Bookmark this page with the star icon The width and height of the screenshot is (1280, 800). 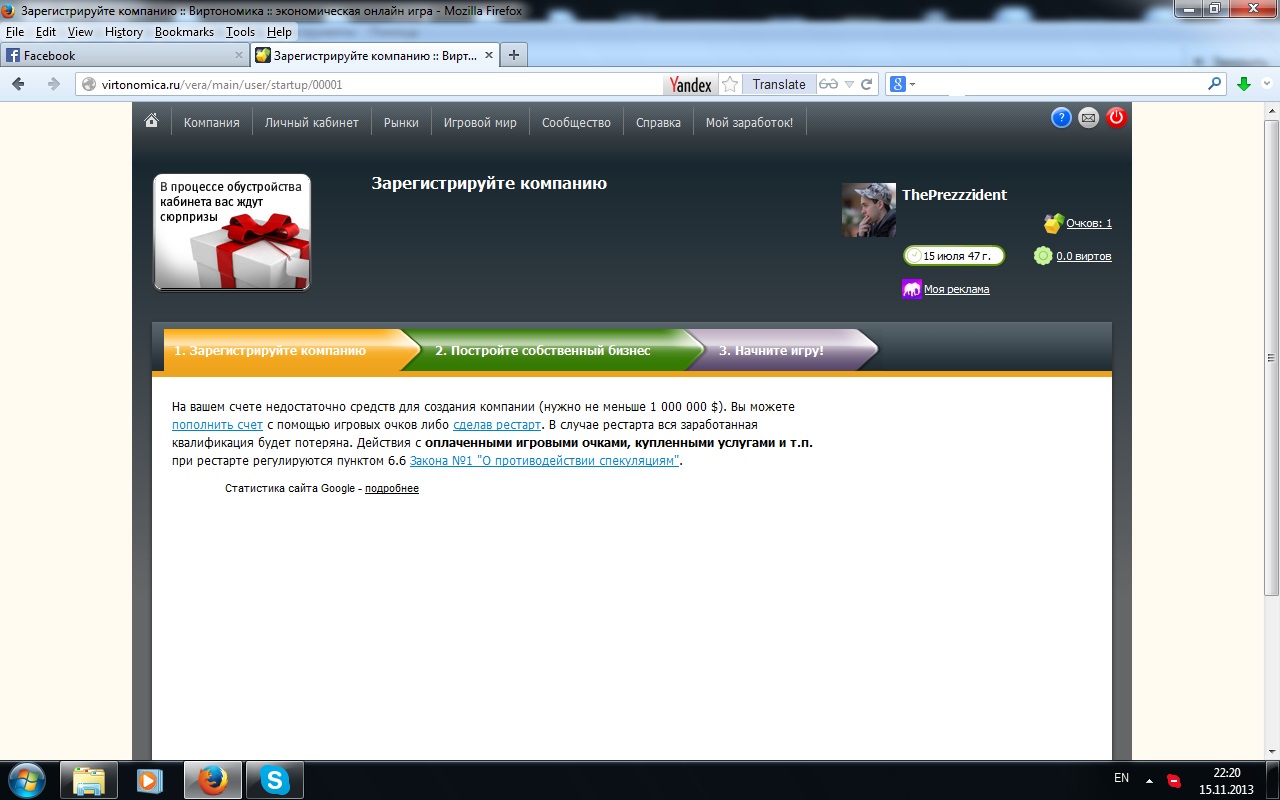pyautogui.click(x=730, y=85)
